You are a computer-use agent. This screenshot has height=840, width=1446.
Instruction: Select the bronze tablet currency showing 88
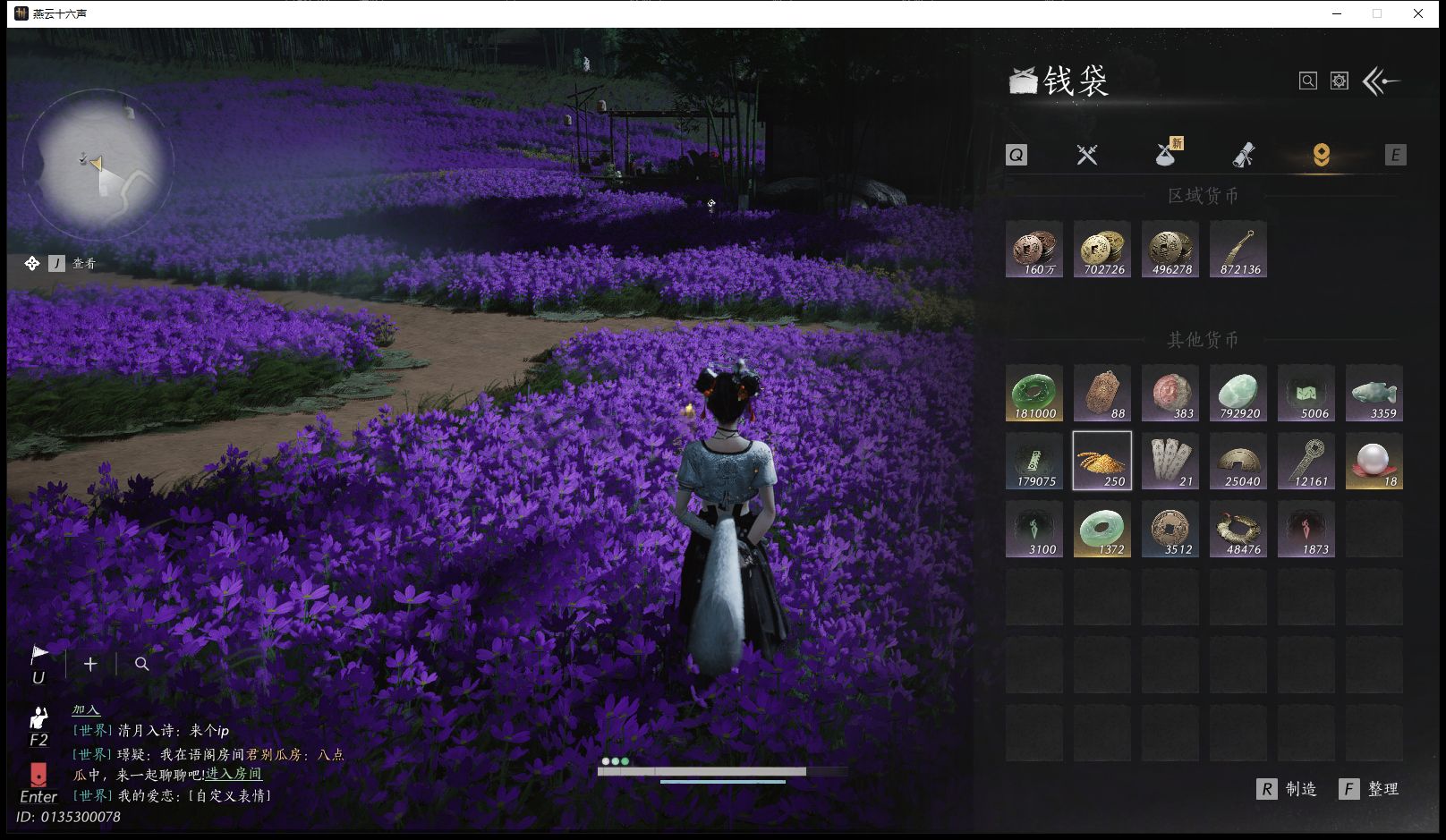(x=1102, y=393)
